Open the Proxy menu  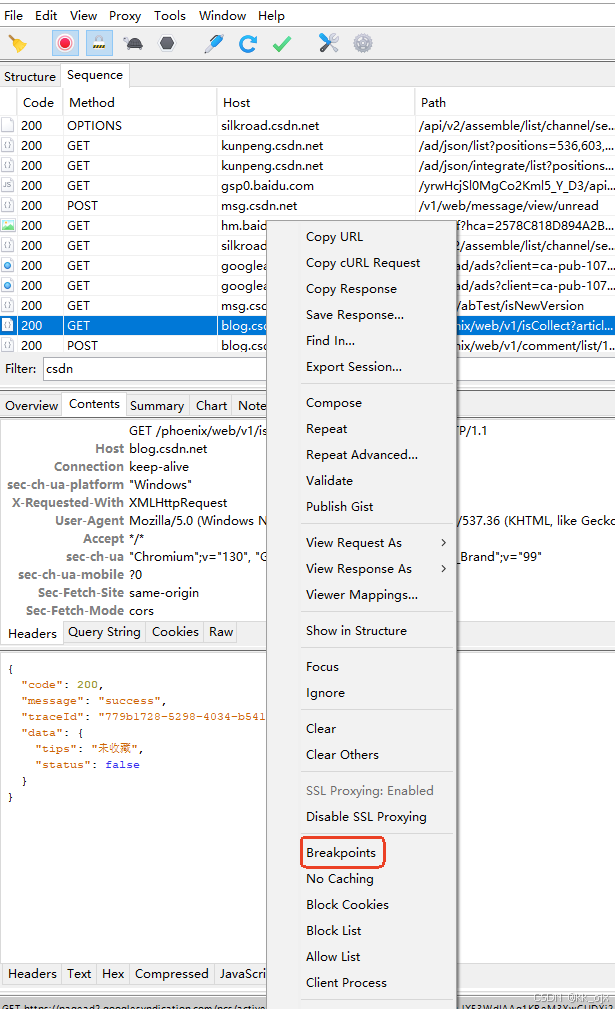tap(125, 15)
